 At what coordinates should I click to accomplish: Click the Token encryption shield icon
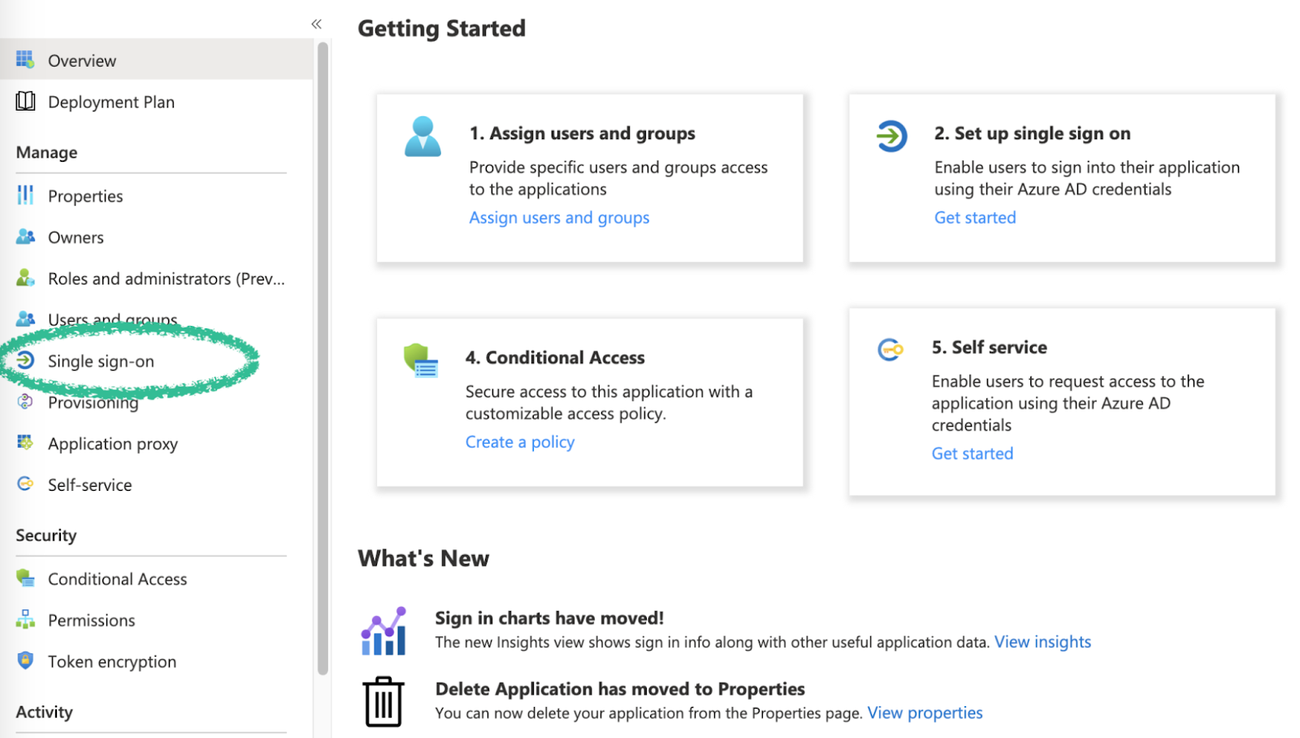click(25, 660)
